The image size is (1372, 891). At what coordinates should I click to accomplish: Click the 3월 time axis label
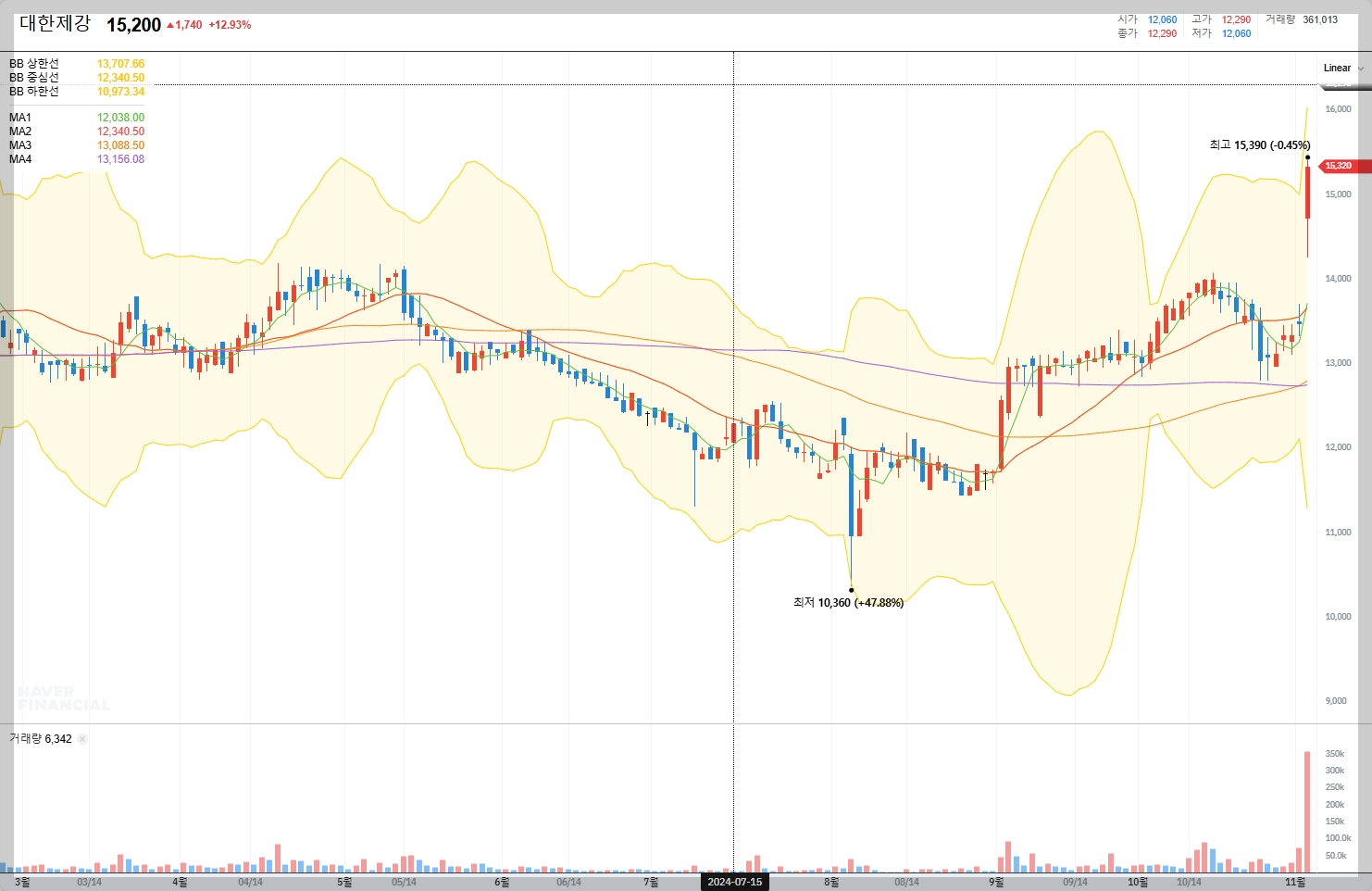[x=23, y=883]
